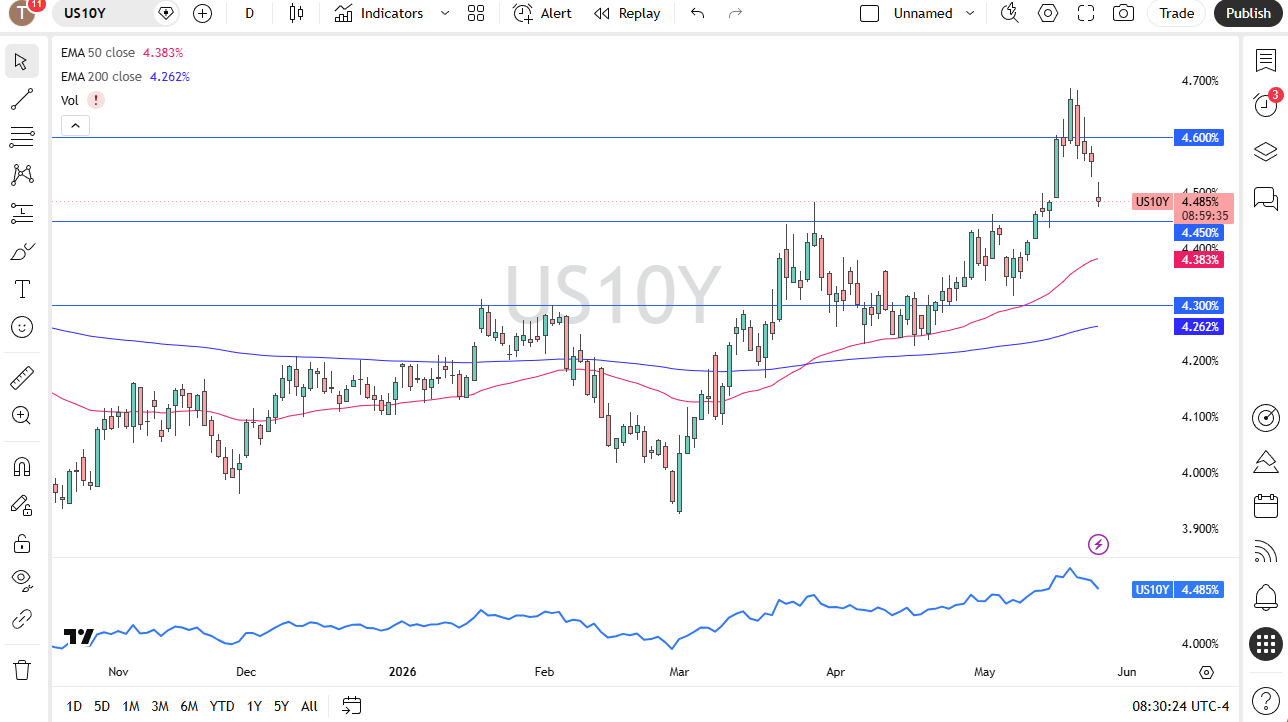Take a chart snapshot with camera icon

point(1123,13)
